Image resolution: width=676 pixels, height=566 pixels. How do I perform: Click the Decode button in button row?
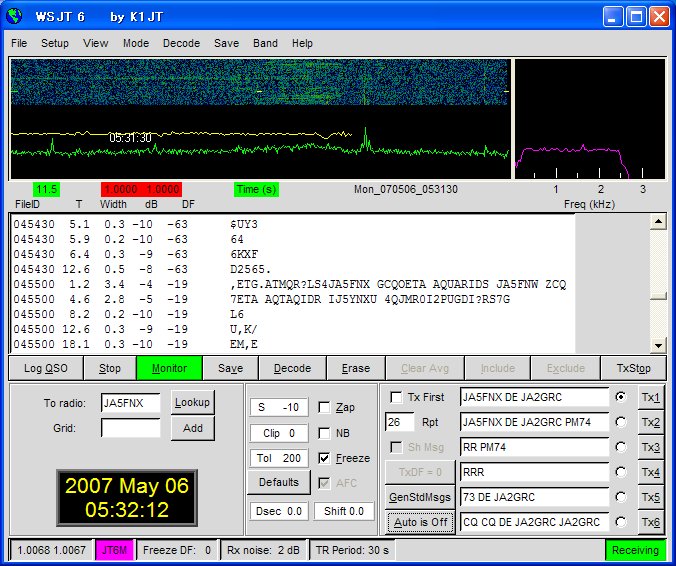click(x=292, y=369)
